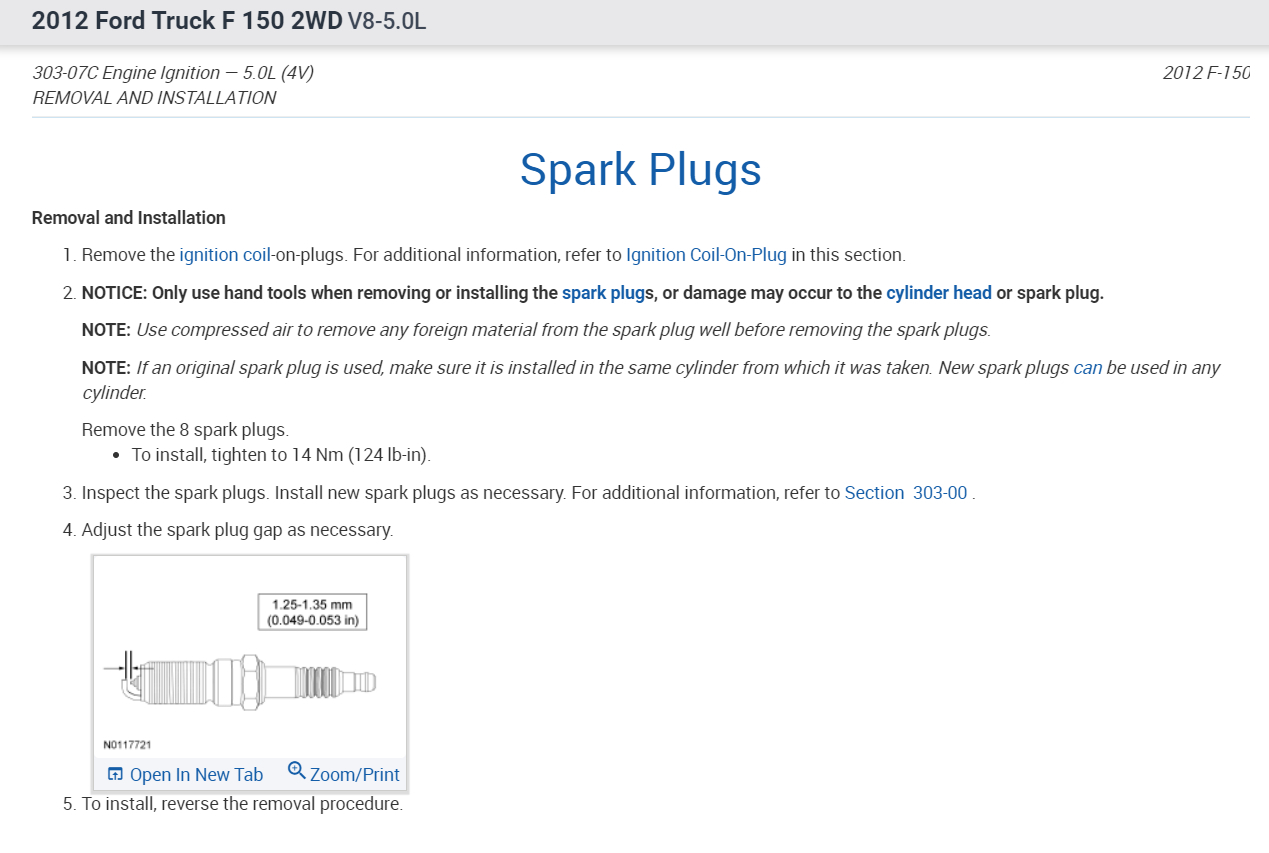Click the "Removal and Installation" bold subheading
This screenshot has height=853, width=1269.
[129, 218]
